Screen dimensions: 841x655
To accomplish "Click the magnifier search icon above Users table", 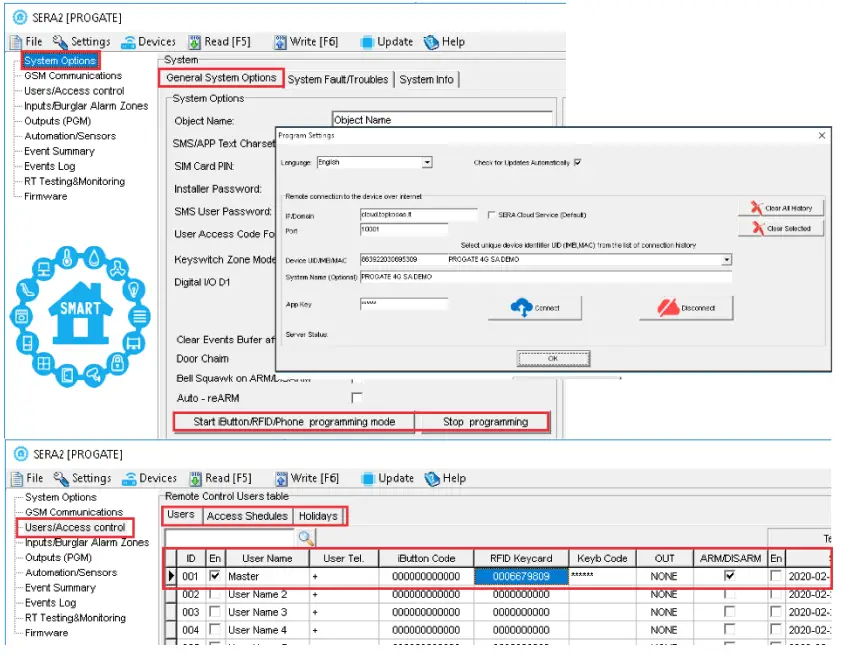I will click(x=306, y=538).
